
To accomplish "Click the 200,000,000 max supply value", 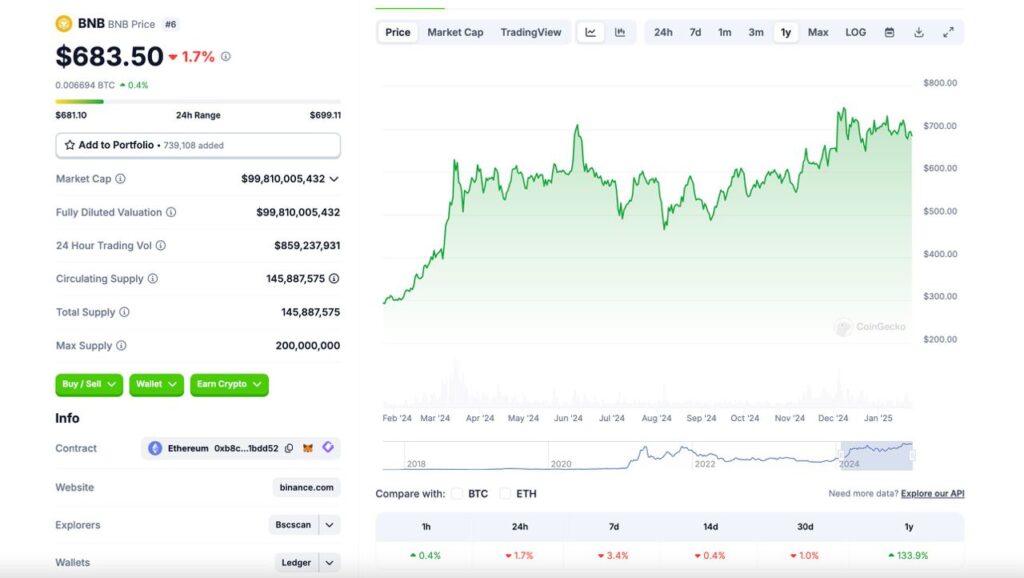I will [308, 345].
